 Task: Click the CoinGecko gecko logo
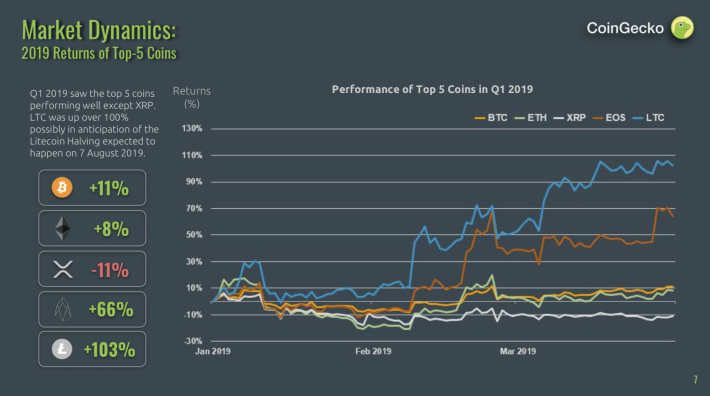(682, 28)
